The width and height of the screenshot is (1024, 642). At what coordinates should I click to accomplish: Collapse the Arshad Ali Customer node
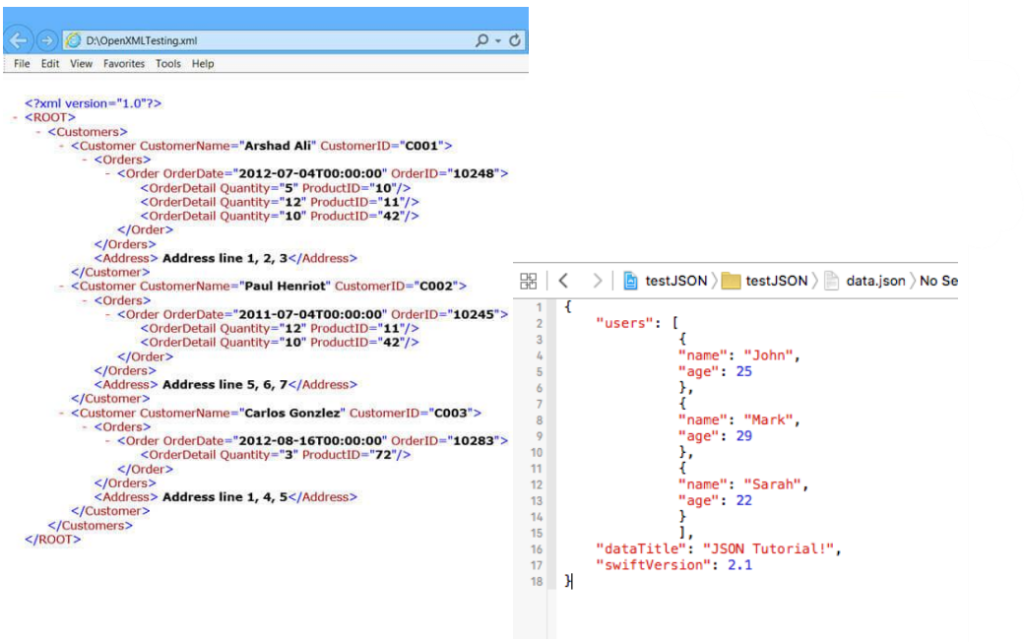(62, 146)
